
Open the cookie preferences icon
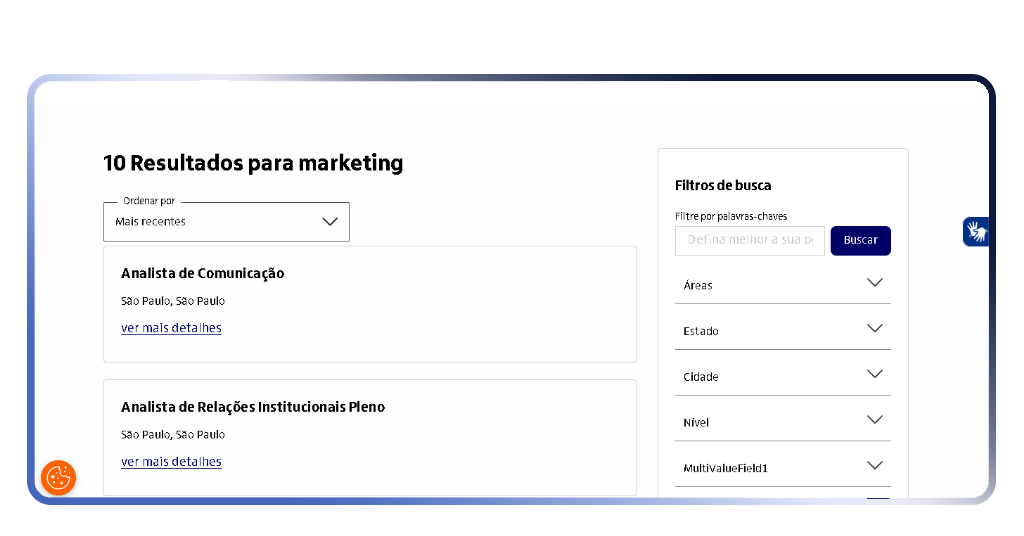tap(58, 477)
